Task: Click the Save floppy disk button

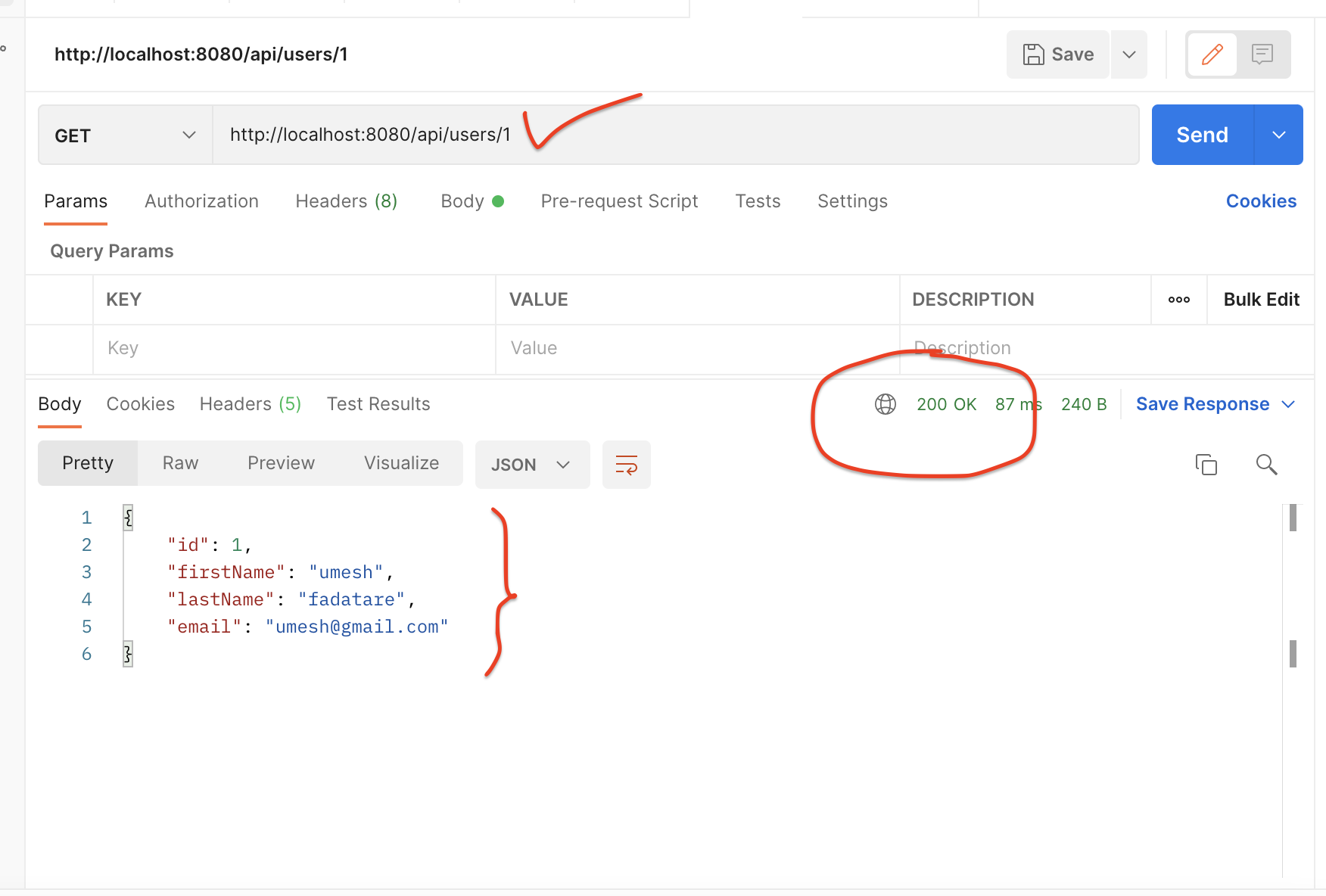Action: tap(1058, 54)
